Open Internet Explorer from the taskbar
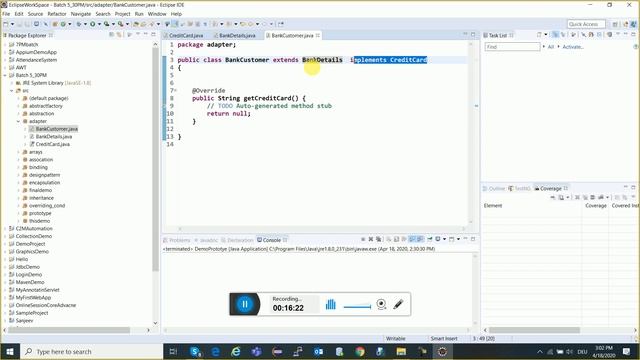This screenshot has width=640, height=360. pyautogui.click(x=236, y=351)
